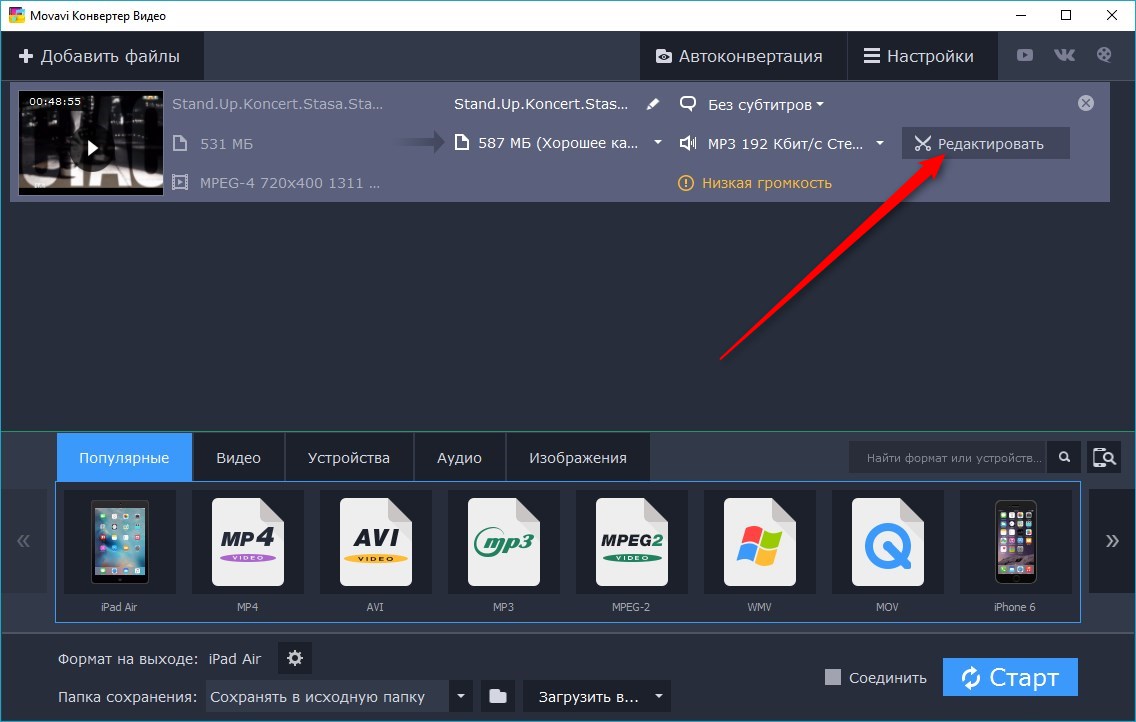Click the device detection icon

click(1104, 458)
